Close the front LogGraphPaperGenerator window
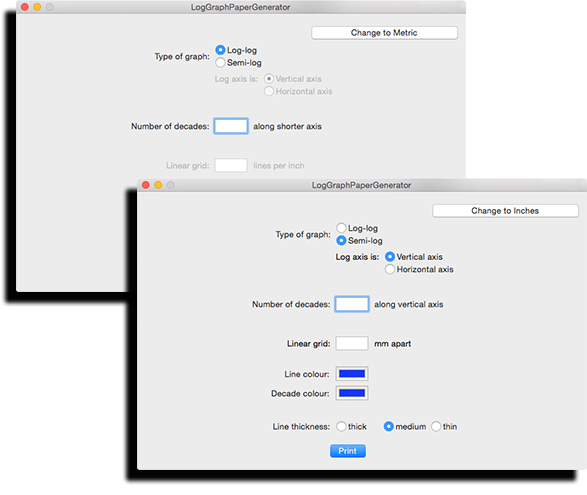This screenshot has width=587, height=495. click(x=146, y=185)
